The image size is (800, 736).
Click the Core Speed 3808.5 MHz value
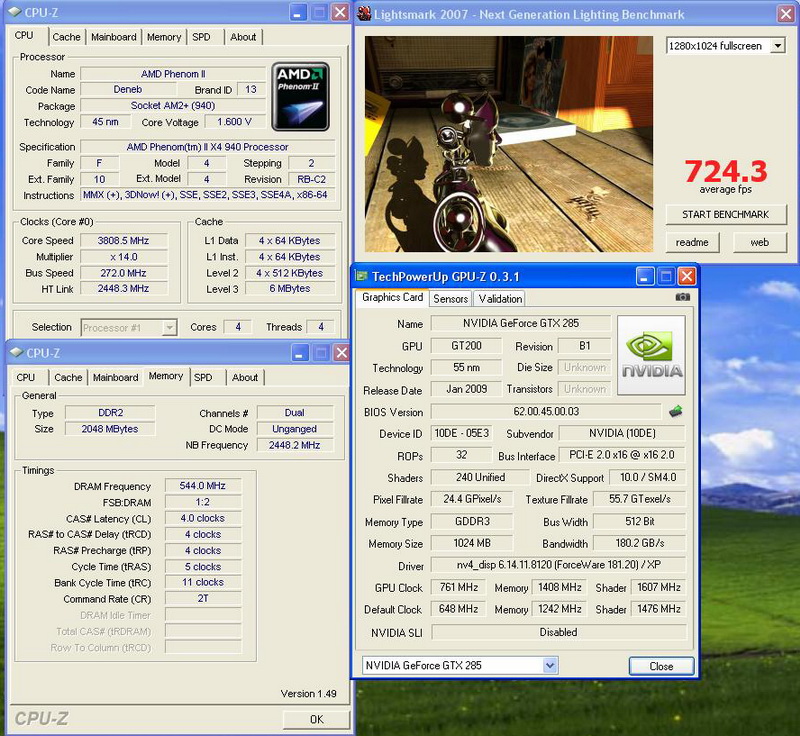[123, 241]
